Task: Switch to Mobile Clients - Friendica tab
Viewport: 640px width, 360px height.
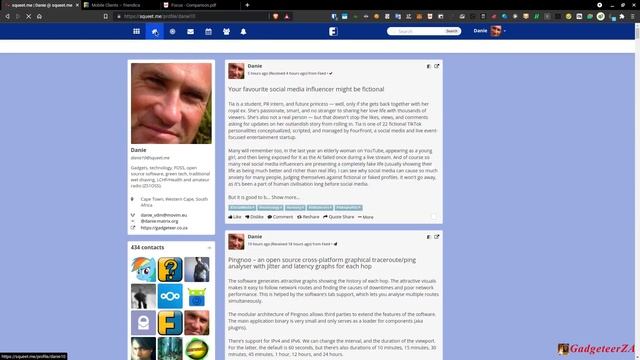Action: (x=116, y=5)
